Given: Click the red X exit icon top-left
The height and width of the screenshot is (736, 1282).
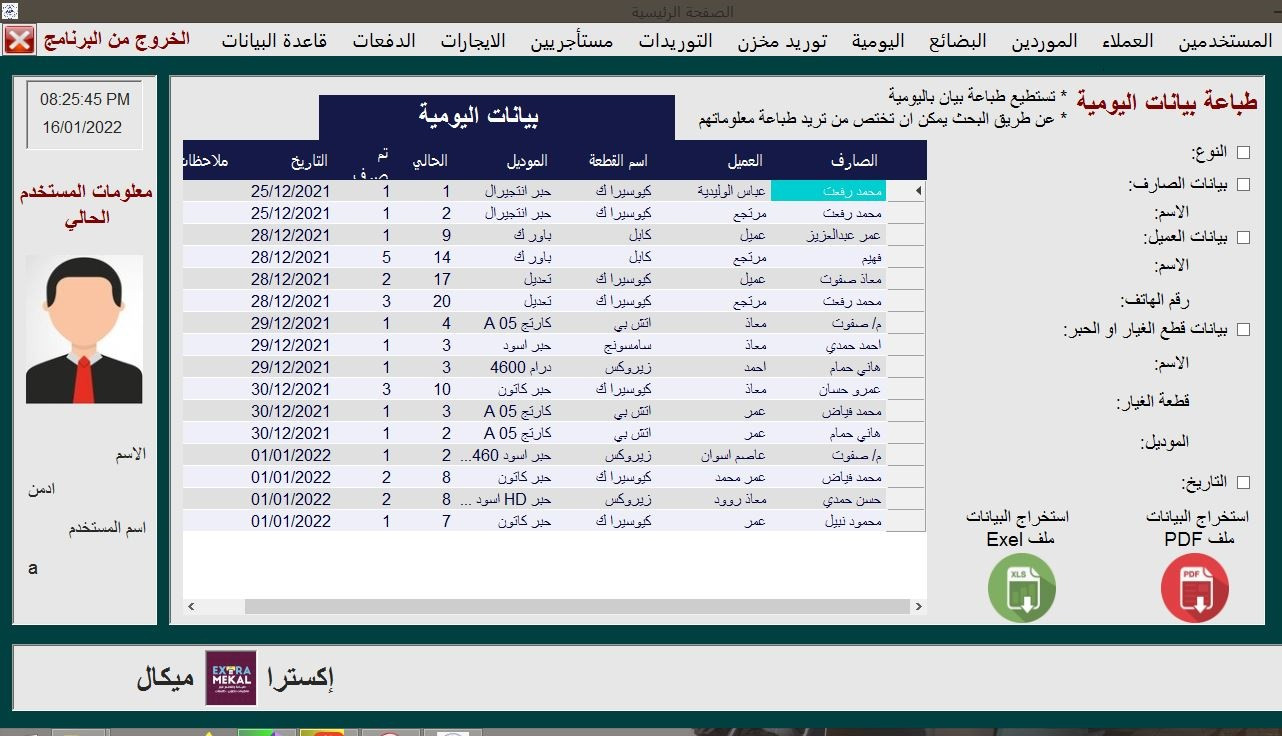Looking at the screenshot, I should coord(19,40).
